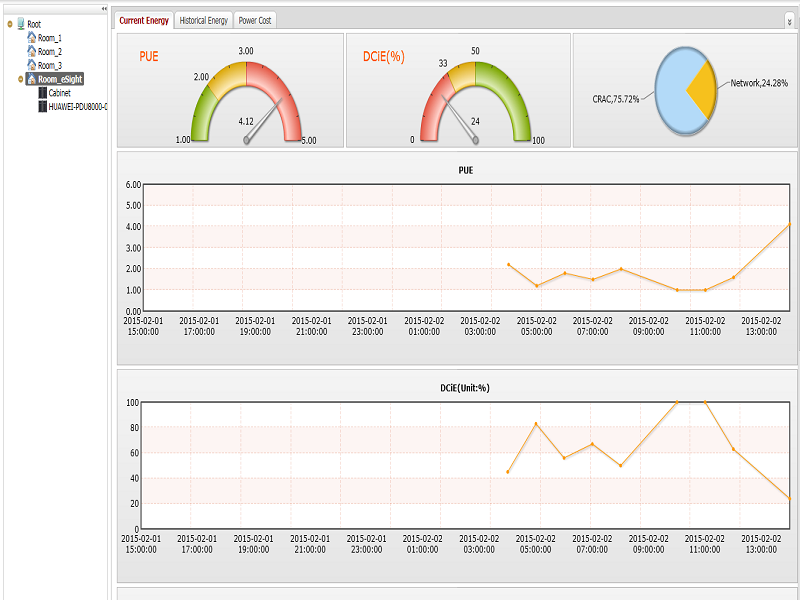Click the Root server icon in tree
This screenshot has height=600, width=800.
(21, 23)
